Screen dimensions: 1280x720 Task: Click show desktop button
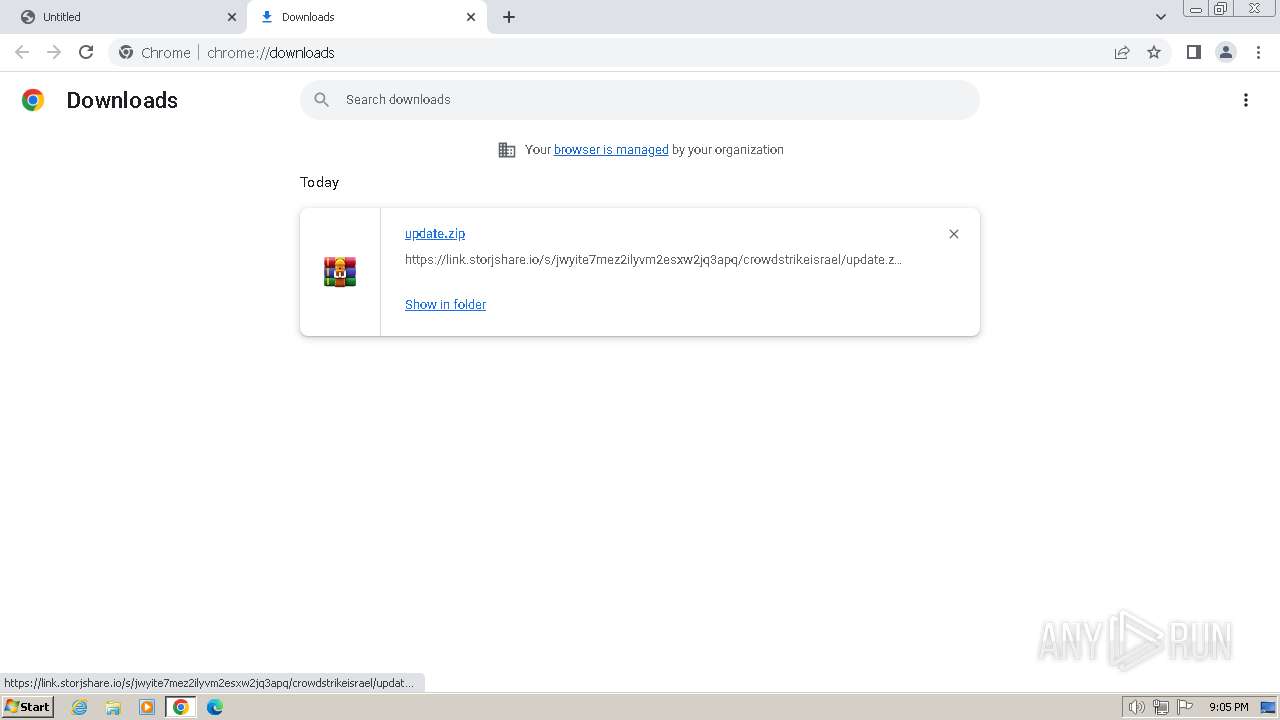[1268, 707]
